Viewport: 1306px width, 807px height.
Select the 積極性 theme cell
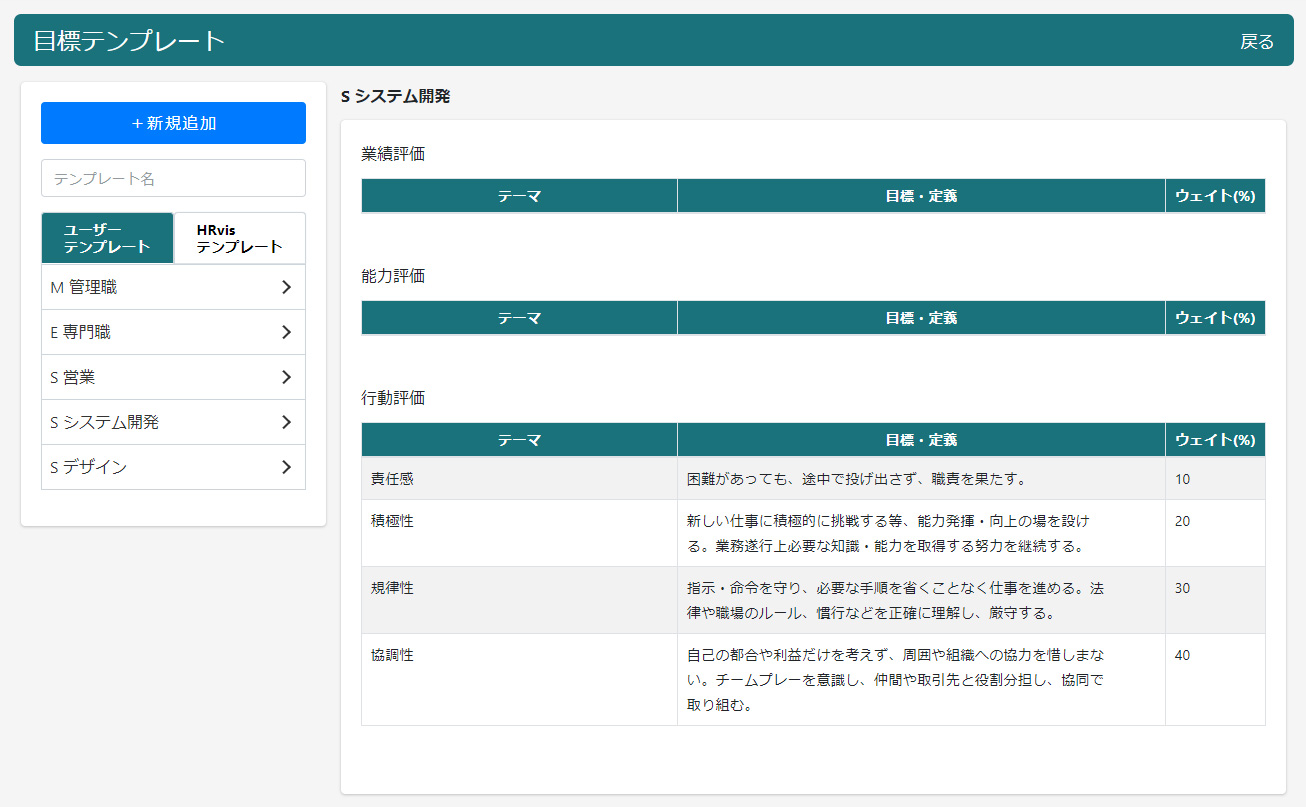pos(519,533)
